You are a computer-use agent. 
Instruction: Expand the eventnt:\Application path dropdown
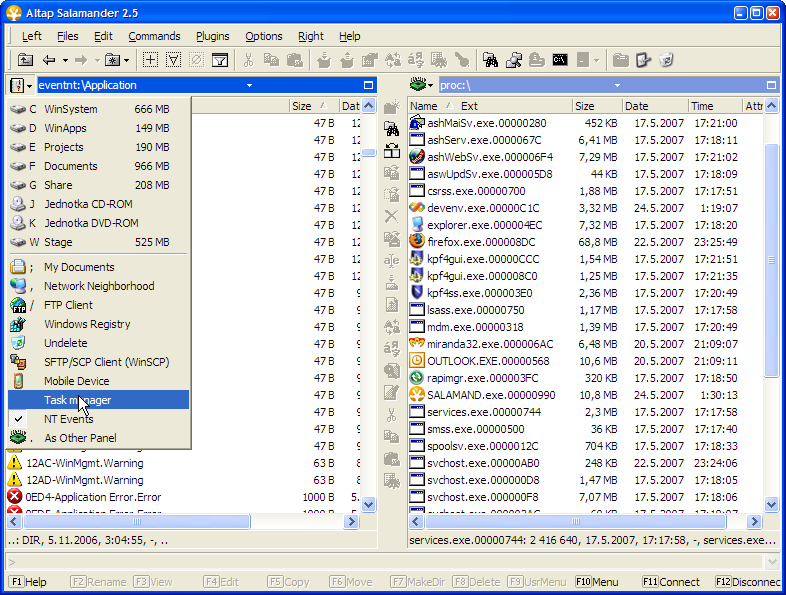(x=249, y=86)
